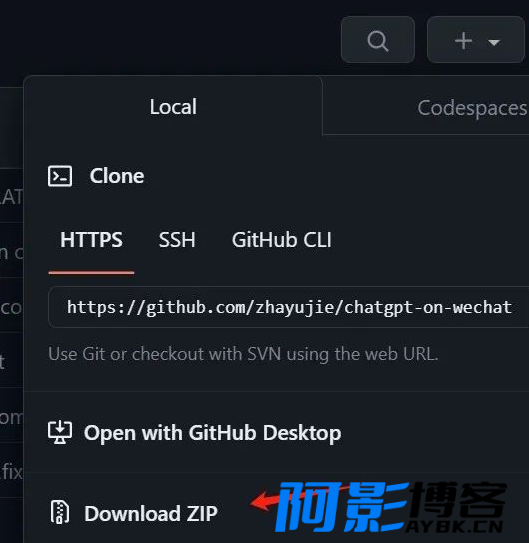The width and height of the screenshot is (529, 543).
Task: Select the GitHub CLI clone option
Action: point(281,240)
